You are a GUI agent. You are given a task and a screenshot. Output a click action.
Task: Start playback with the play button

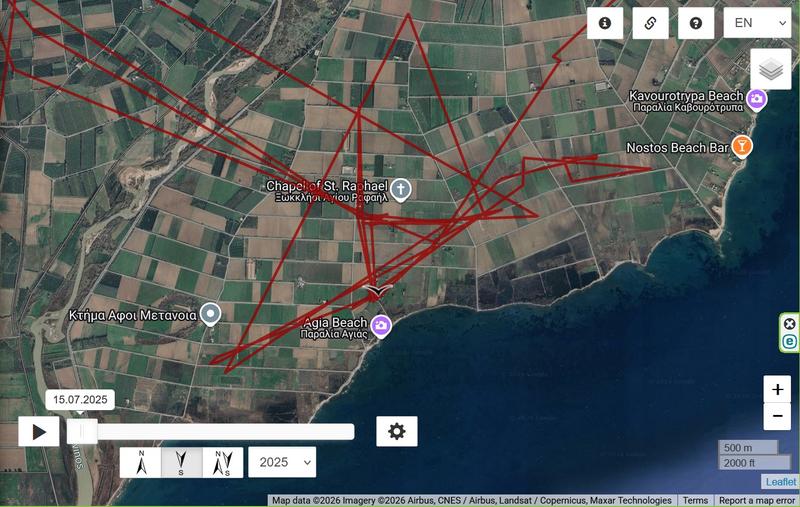(x=39, y=432)
